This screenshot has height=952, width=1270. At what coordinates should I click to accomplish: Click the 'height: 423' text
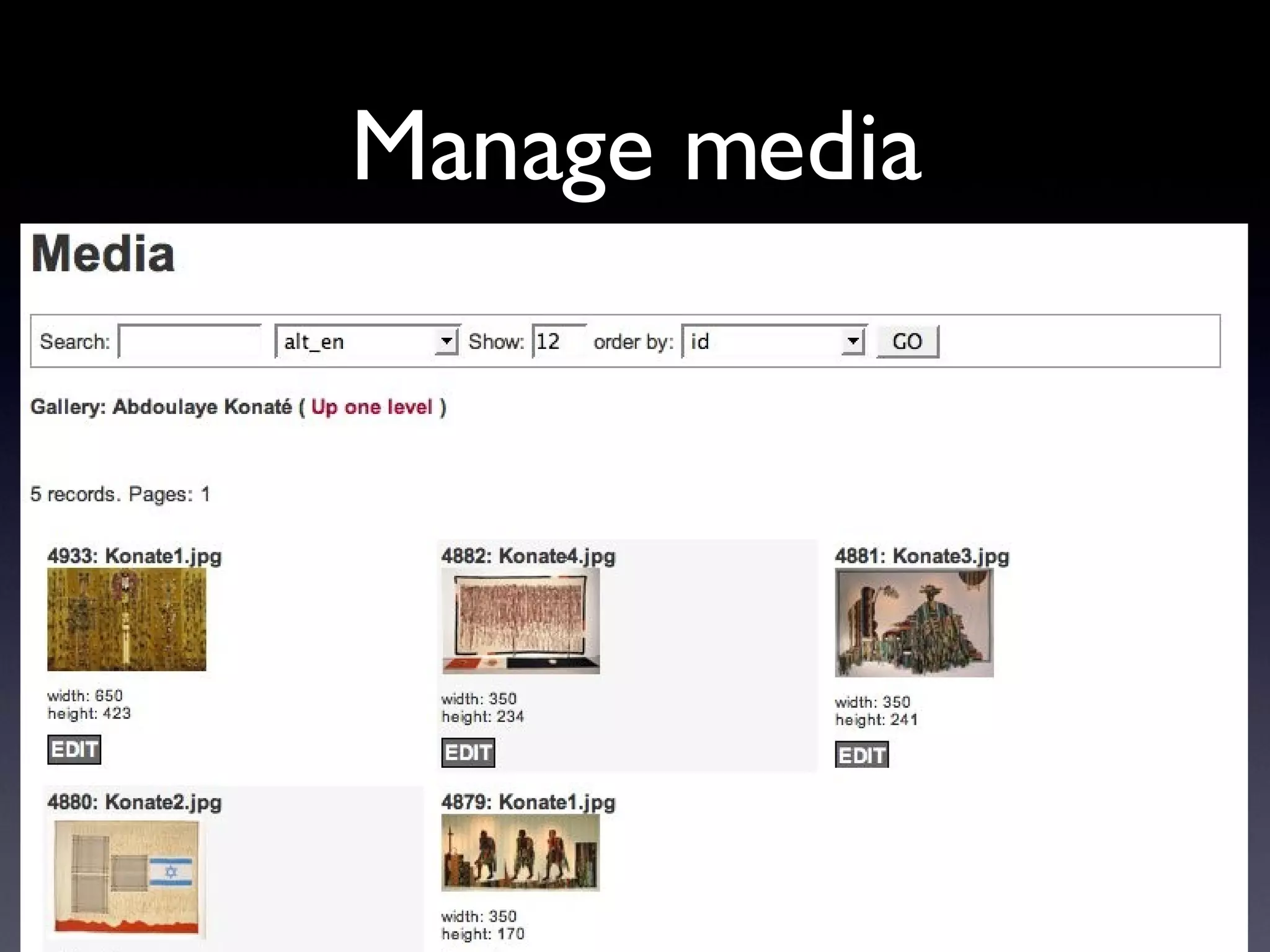(89, 713)
